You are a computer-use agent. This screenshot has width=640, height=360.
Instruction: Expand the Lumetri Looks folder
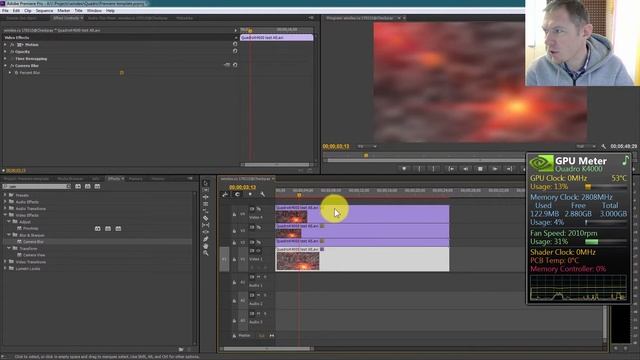click(x=5, y=269)
